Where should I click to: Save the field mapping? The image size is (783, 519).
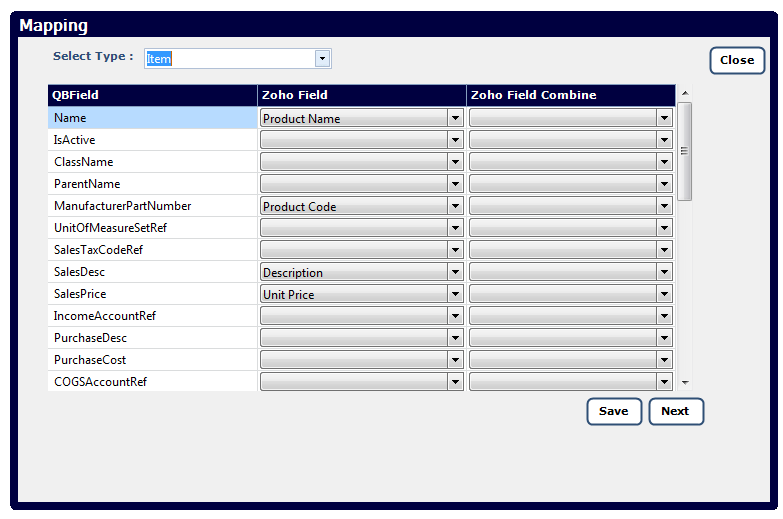coord(614,412)
